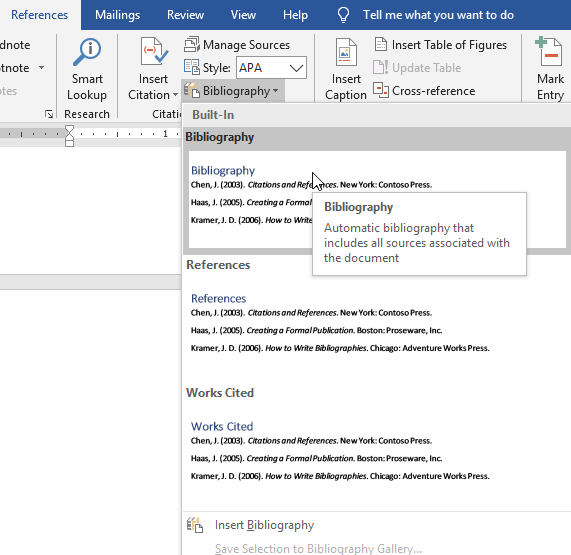
Task: Click the Mark Entry icon
Action: 549,51
